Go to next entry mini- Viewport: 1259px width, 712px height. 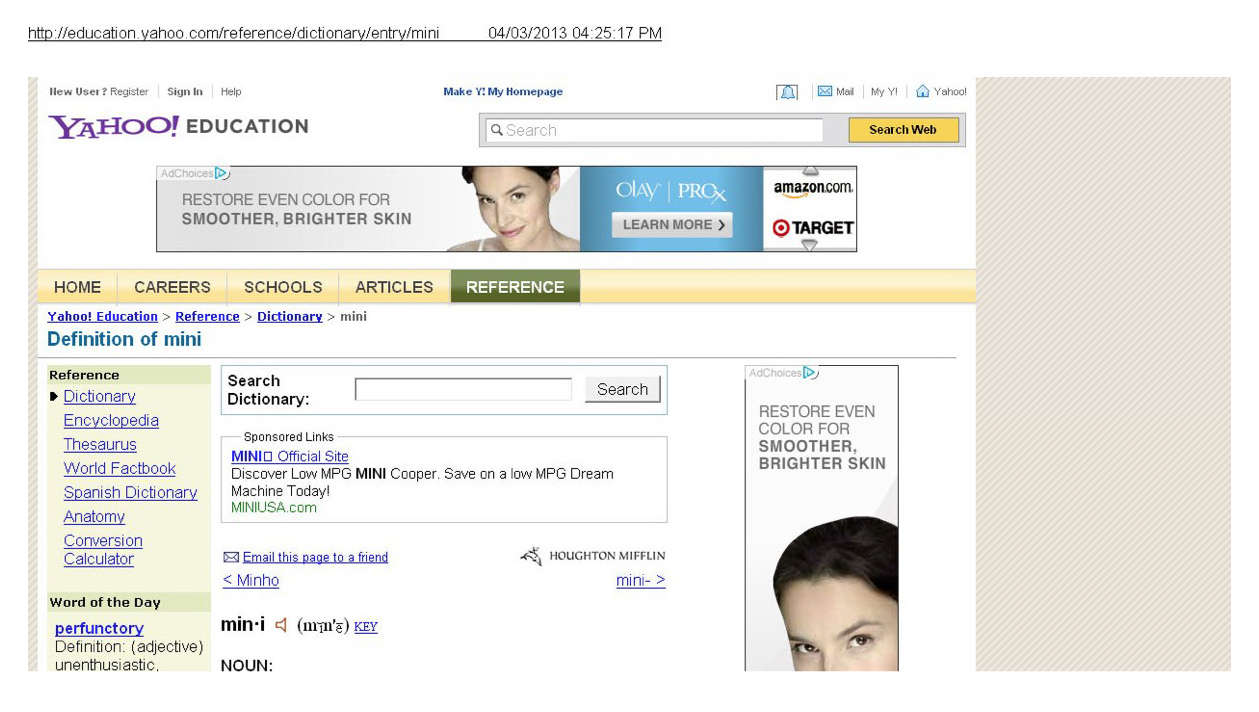tap(640, 580)
